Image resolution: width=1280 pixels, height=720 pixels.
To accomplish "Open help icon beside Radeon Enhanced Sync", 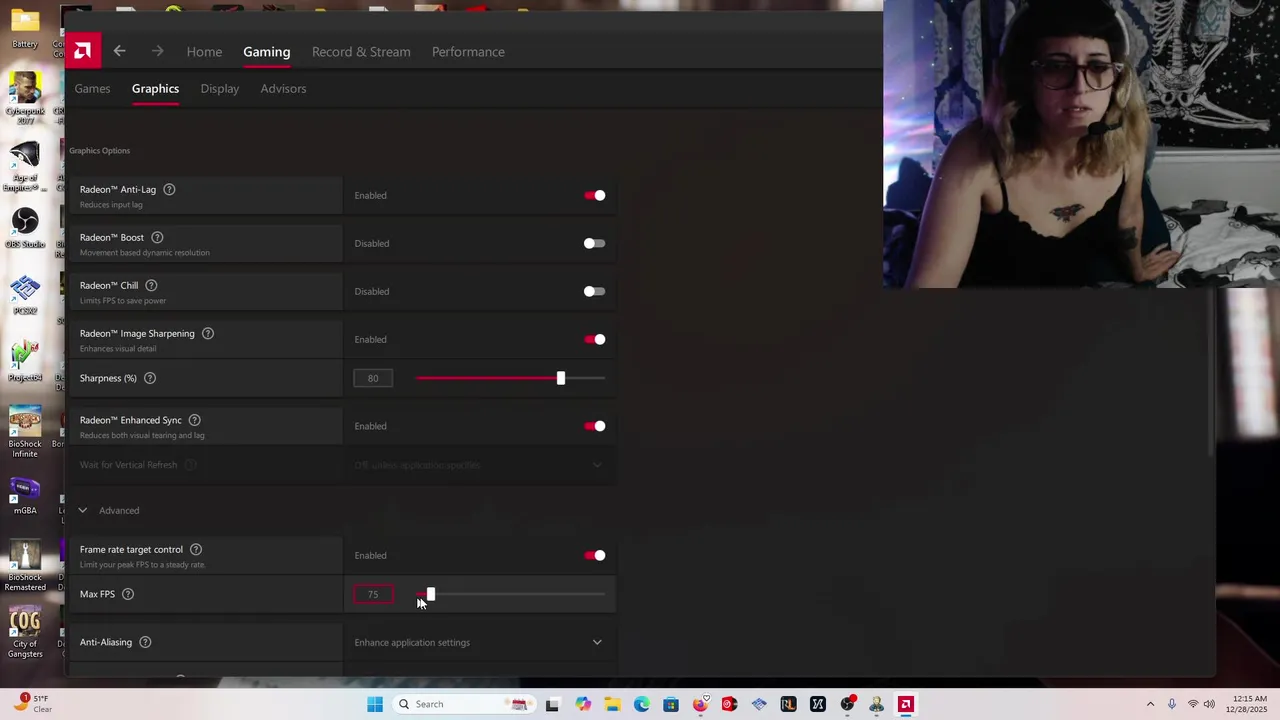I will pyautogui.click(x=195, y=420).
